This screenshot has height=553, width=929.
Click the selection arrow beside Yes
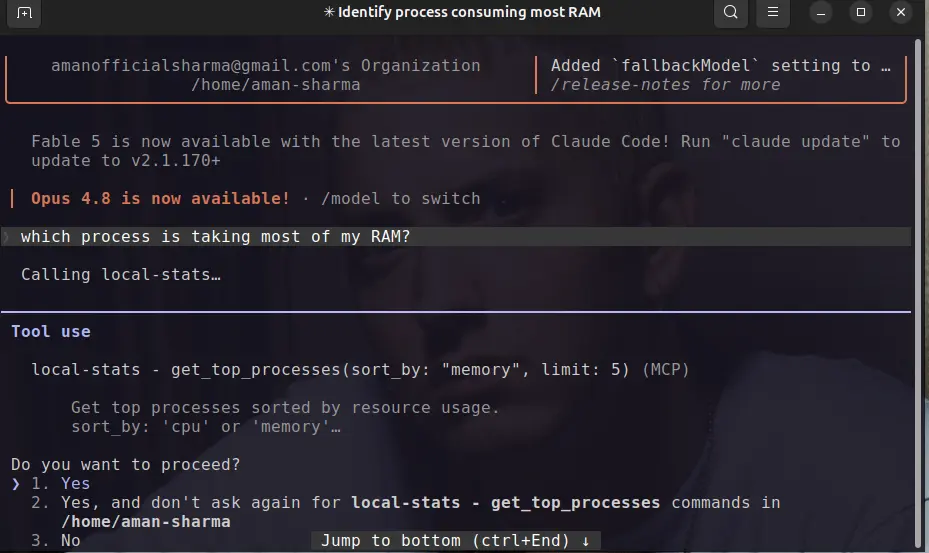click(16, 484)
